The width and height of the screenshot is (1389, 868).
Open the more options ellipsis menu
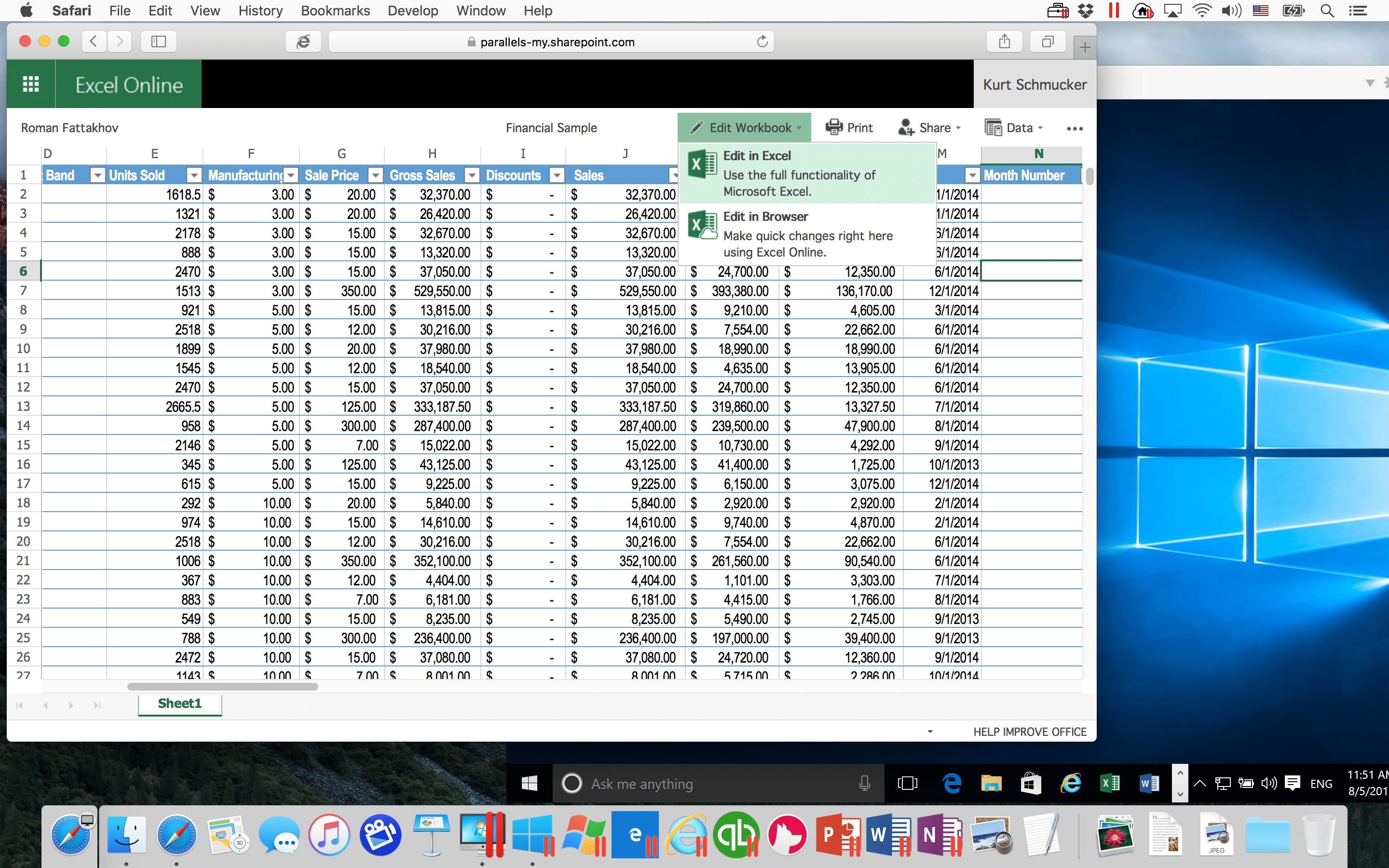(x=1074, y=129)
